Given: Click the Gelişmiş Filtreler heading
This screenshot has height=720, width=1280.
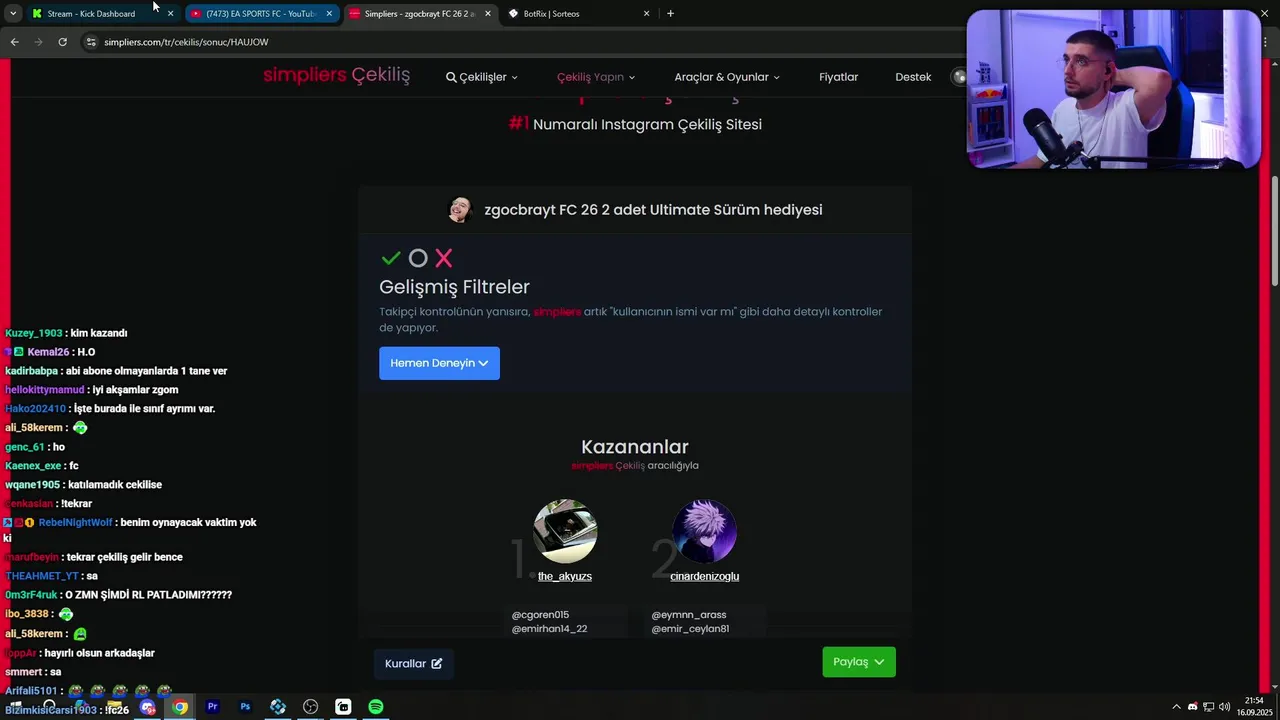Looking at the screenshot, I should click(454, 287).
